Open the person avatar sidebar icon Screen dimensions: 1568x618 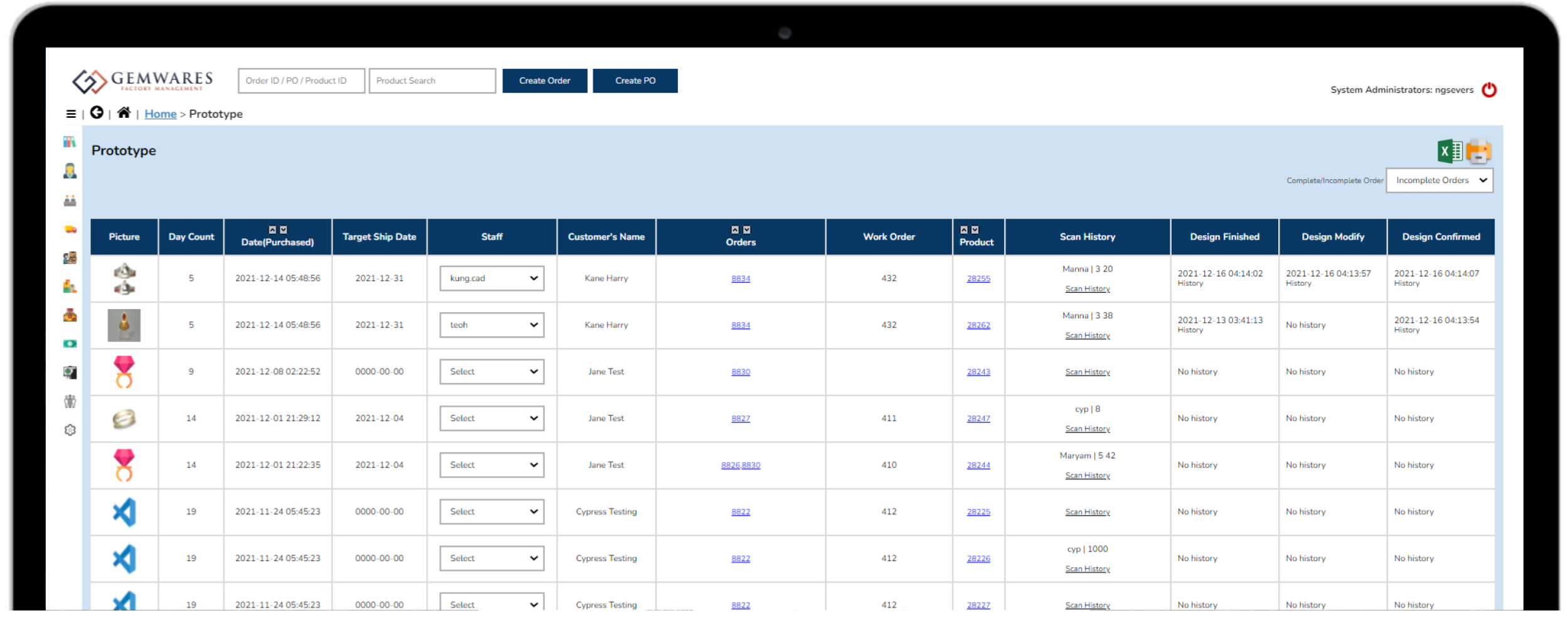70,171
